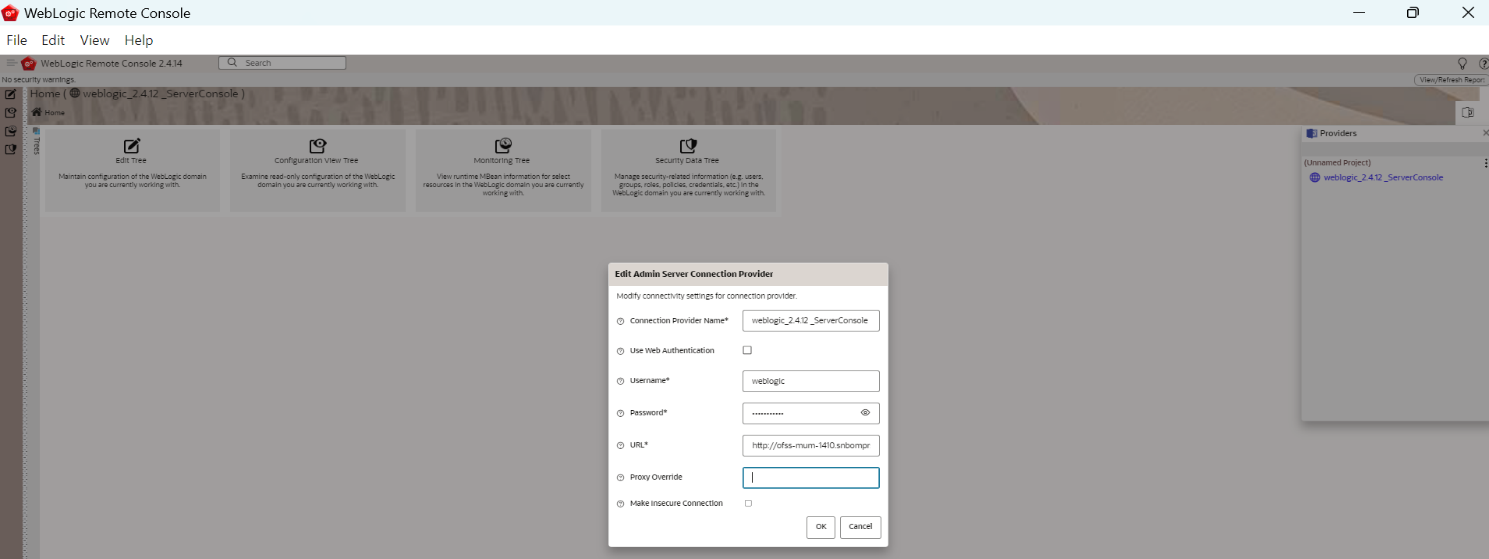This screenshot has height=559, width=1489.
Task: Select the Edit Tree card
Action: coord(131,170)
